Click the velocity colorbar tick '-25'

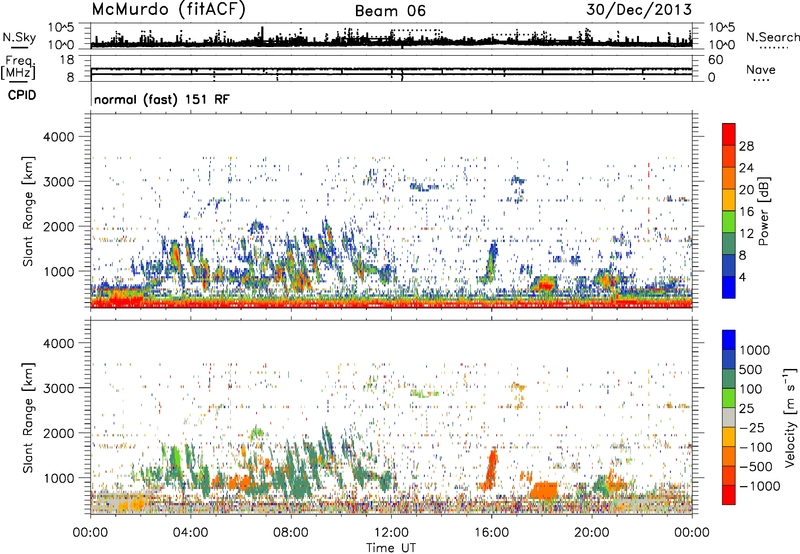coord(752,427)
